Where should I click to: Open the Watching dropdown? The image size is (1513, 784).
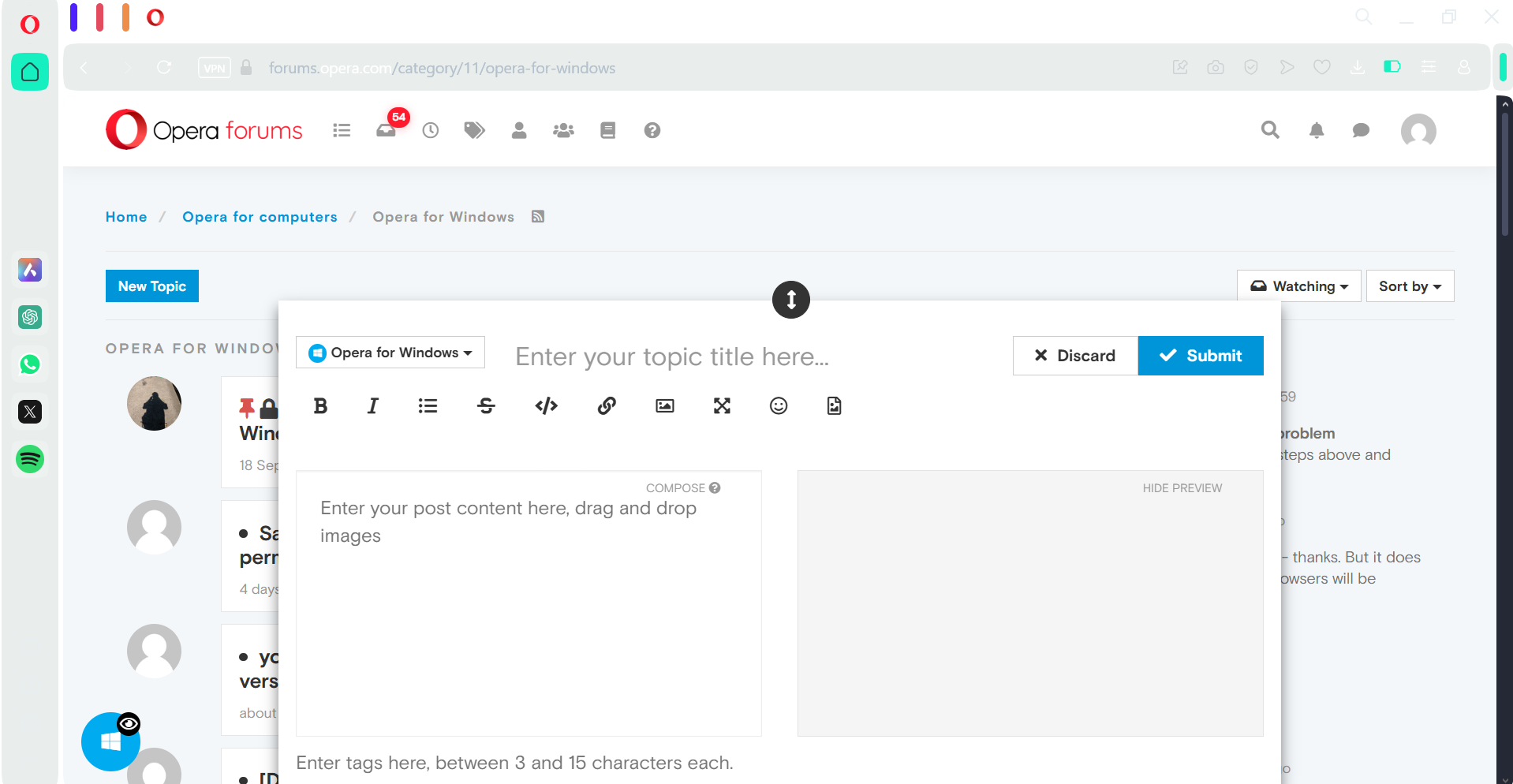tap(1299, 286)
